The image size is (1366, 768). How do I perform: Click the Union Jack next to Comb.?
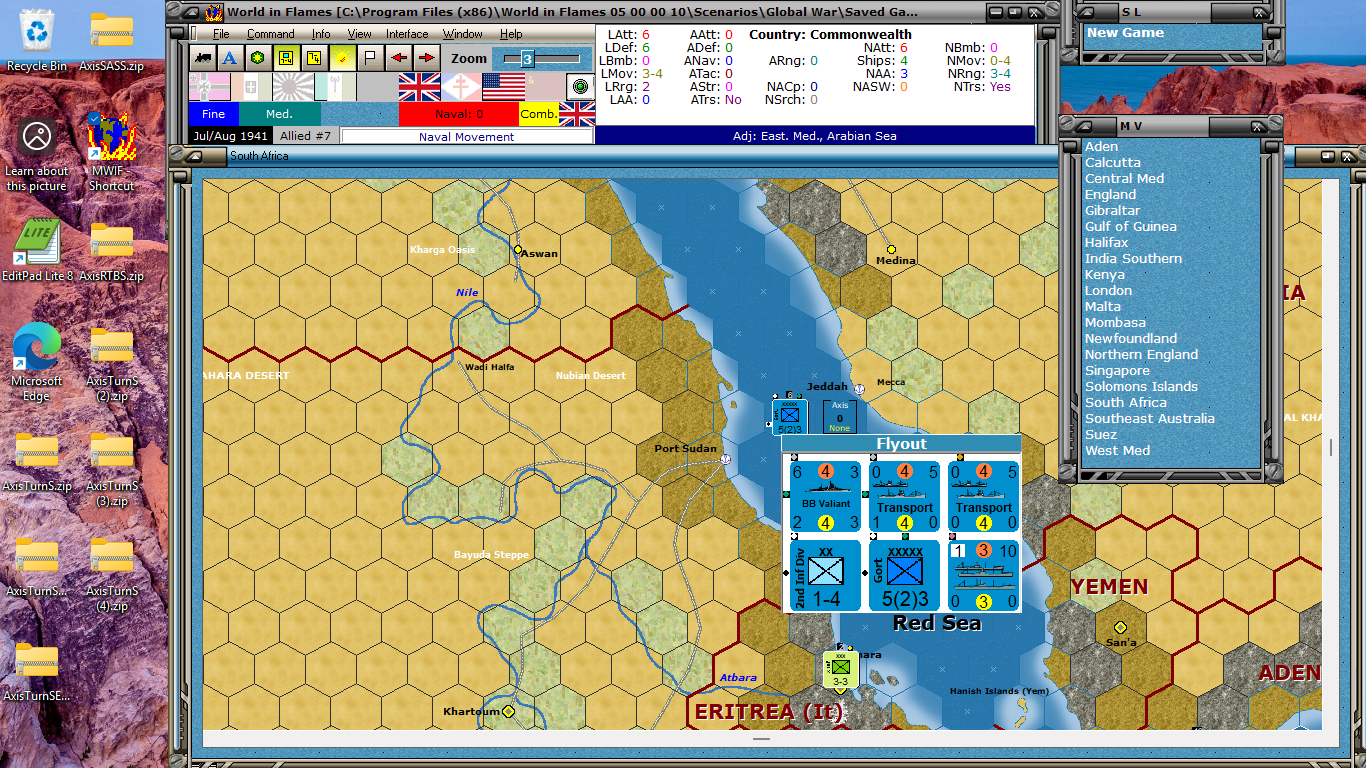point(577,114)
